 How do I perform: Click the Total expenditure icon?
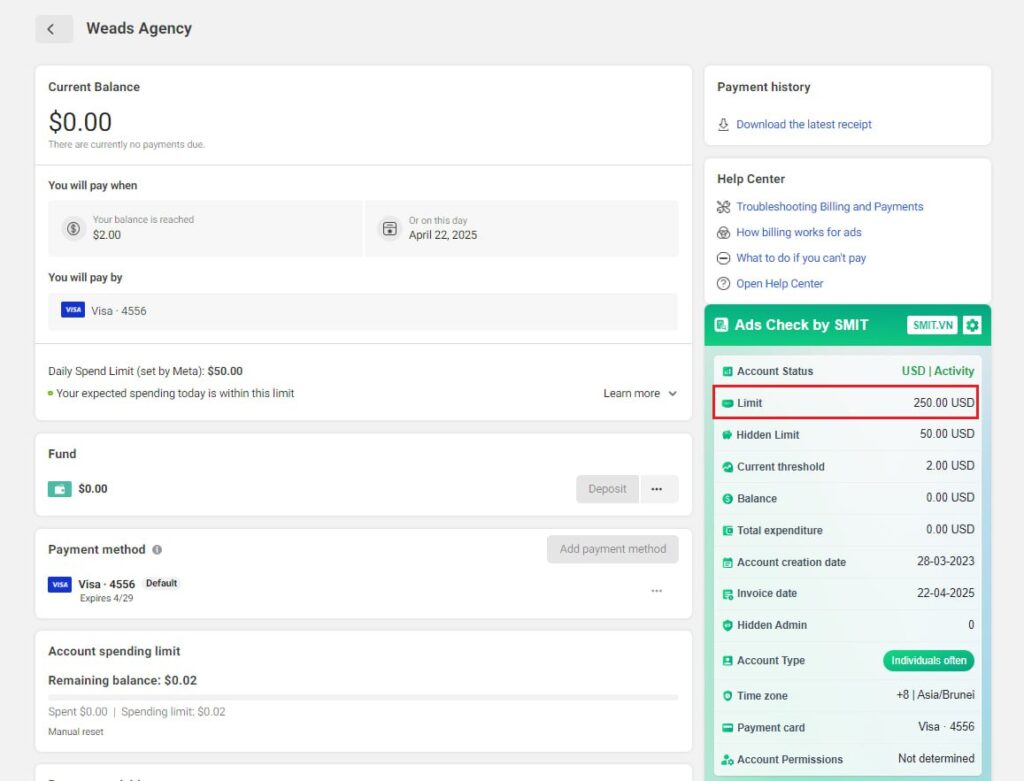click(x=728, y=531)
